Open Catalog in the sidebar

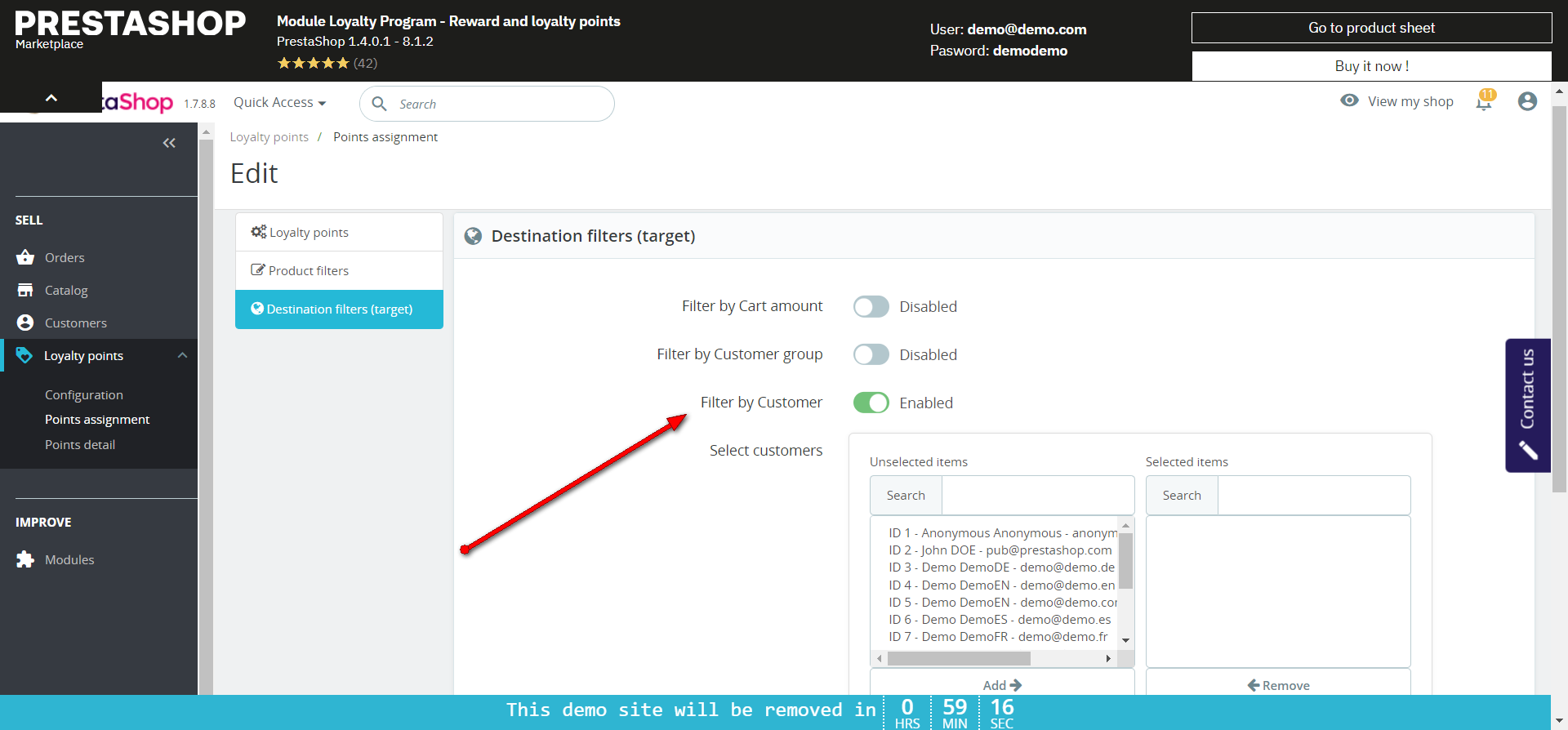click(66, 290)
